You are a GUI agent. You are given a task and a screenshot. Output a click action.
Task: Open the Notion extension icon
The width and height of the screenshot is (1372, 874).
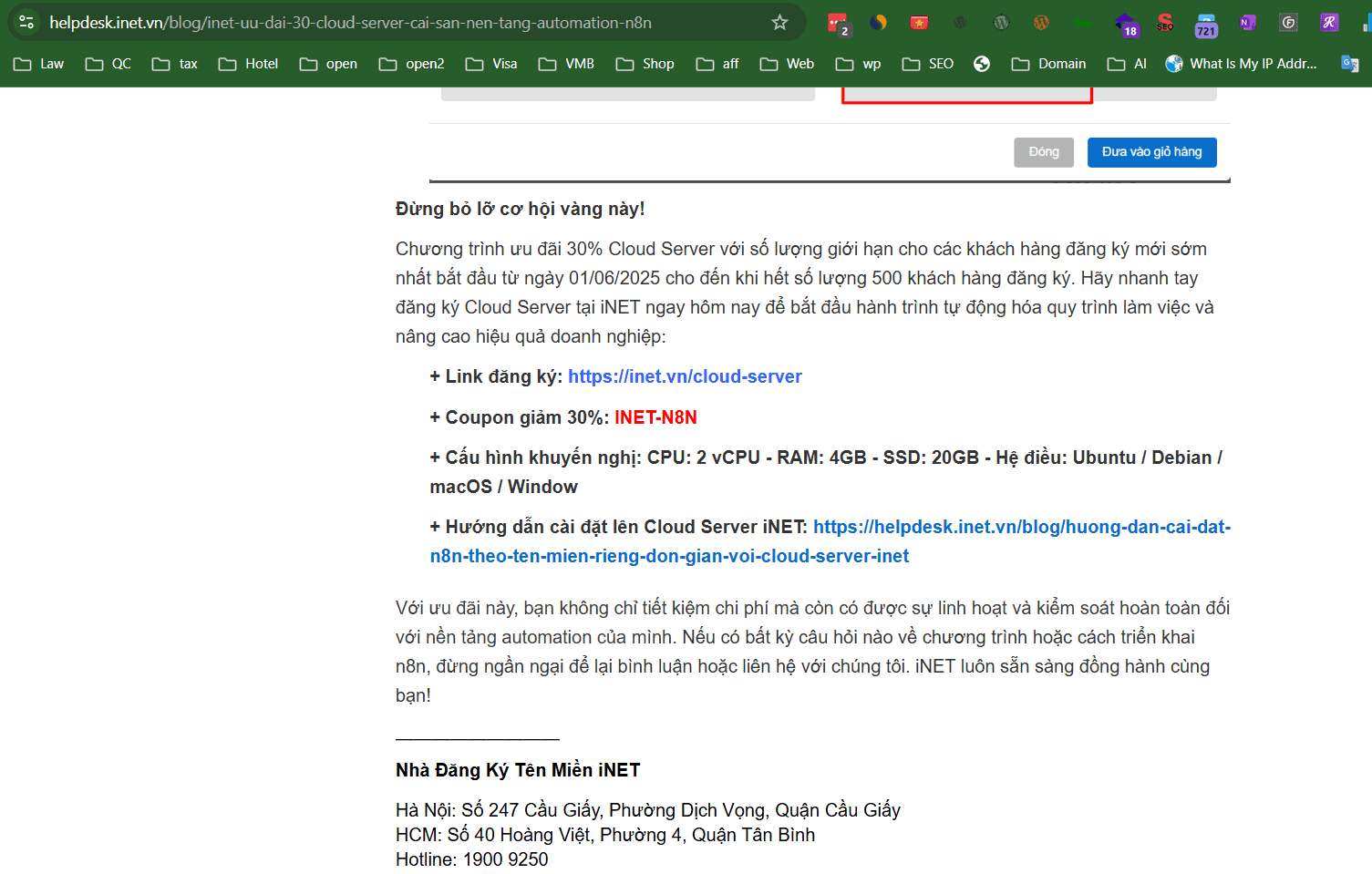[x=1245, y=23]
